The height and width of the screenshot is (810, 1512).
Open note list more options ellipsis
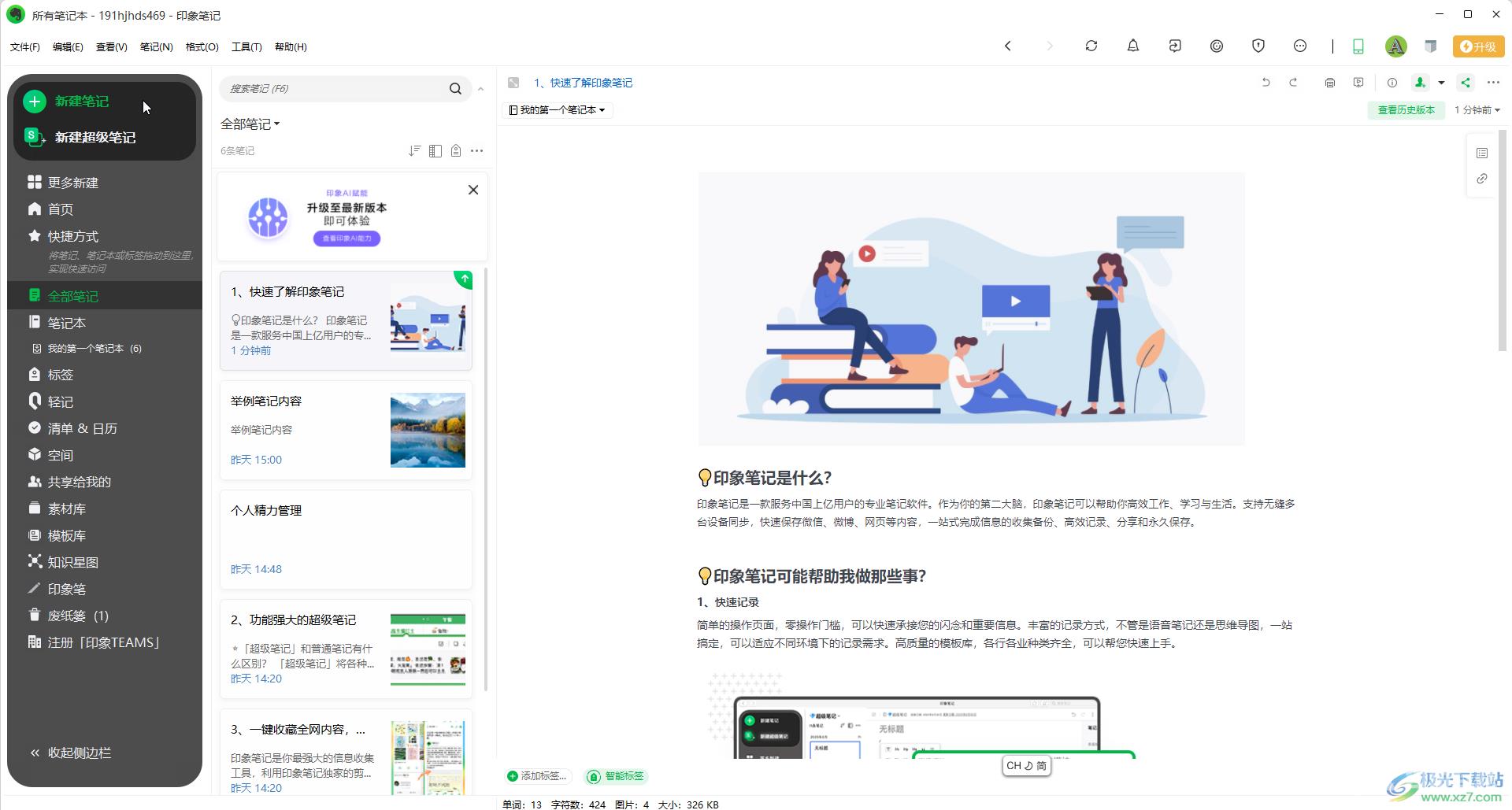tap(476, 150)
